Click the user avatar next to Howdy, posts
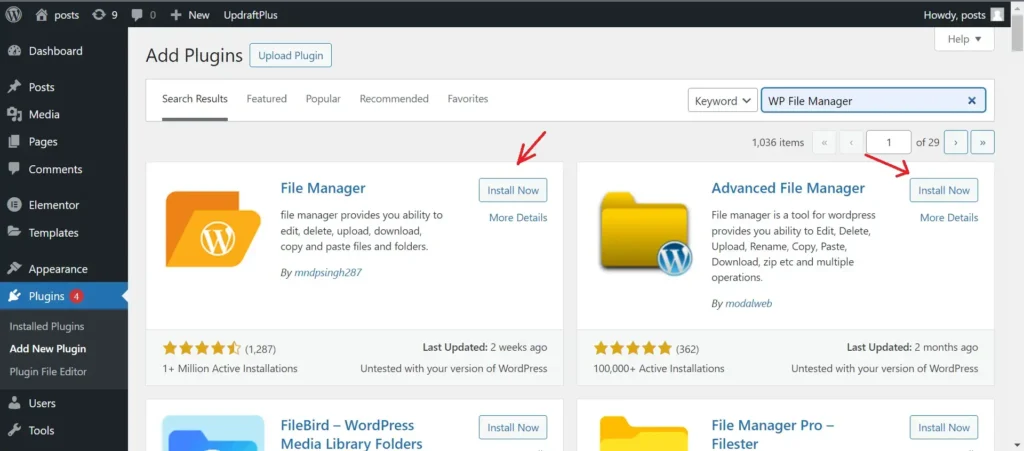The width and height of the screenshot is (1024, 451). 997,15
